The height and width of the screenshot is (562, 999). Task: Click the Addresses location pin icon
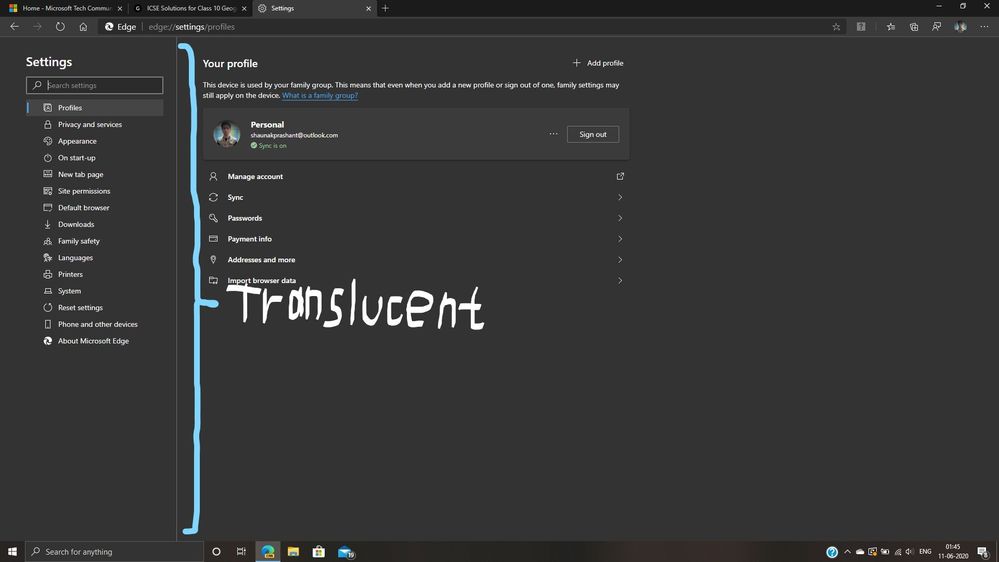point(213,260)
